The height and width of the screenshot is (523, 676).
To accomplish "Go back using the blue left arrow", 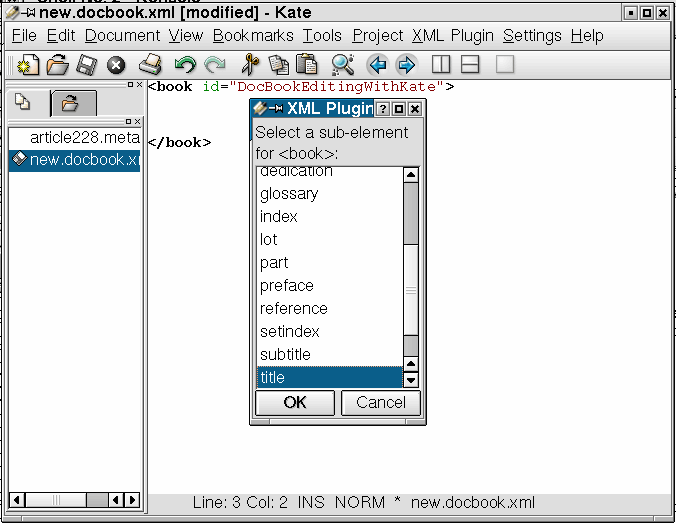I will pos(377,65).
